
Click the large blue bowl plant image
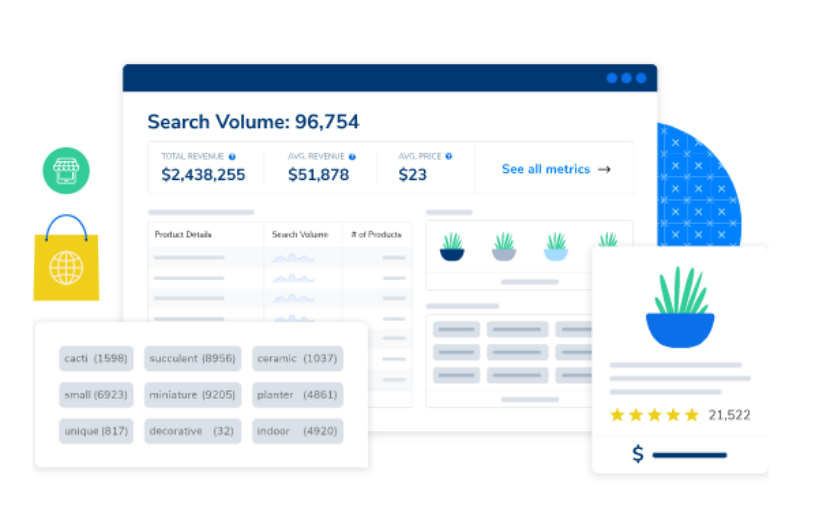[680, 308]
